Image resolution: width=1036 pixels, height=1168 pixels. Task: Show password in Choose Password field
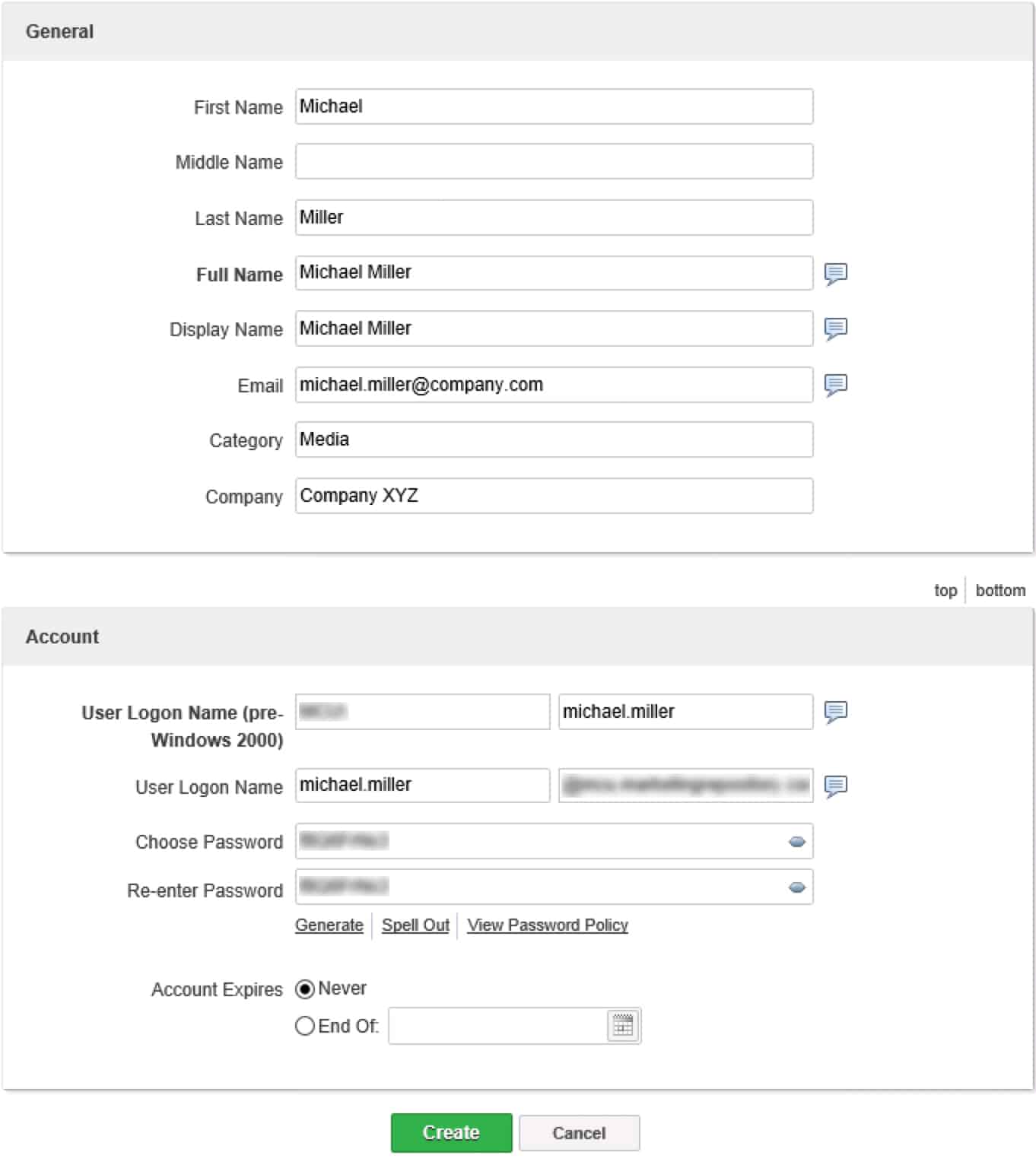pyautogui.click(x=796, y=842)
